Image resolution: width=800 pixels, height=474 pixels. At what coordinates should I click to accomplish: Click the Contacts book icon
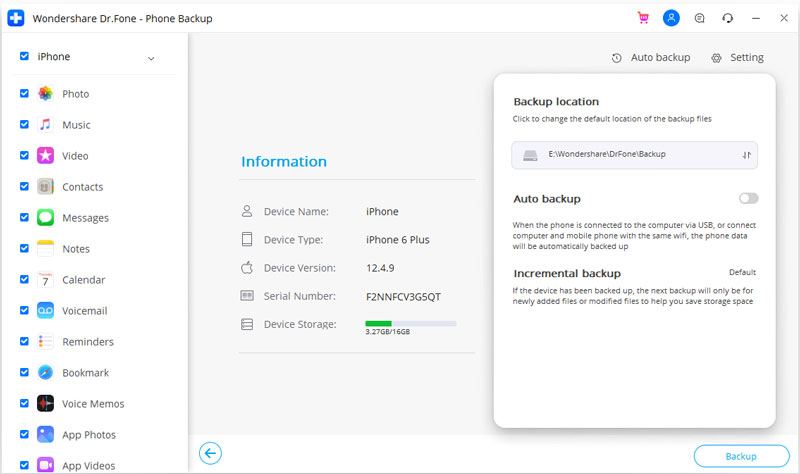tap(45, 187)
